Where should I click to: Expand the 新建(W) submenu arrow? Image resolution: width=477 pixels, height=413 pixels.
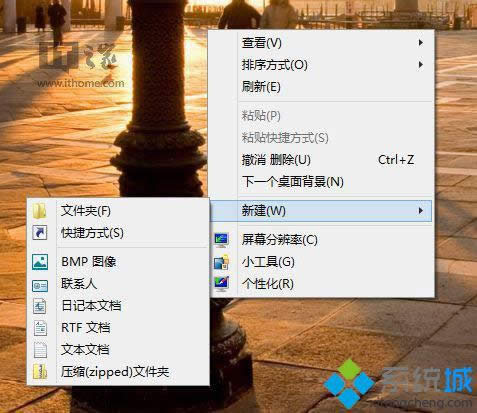point(421,211)
